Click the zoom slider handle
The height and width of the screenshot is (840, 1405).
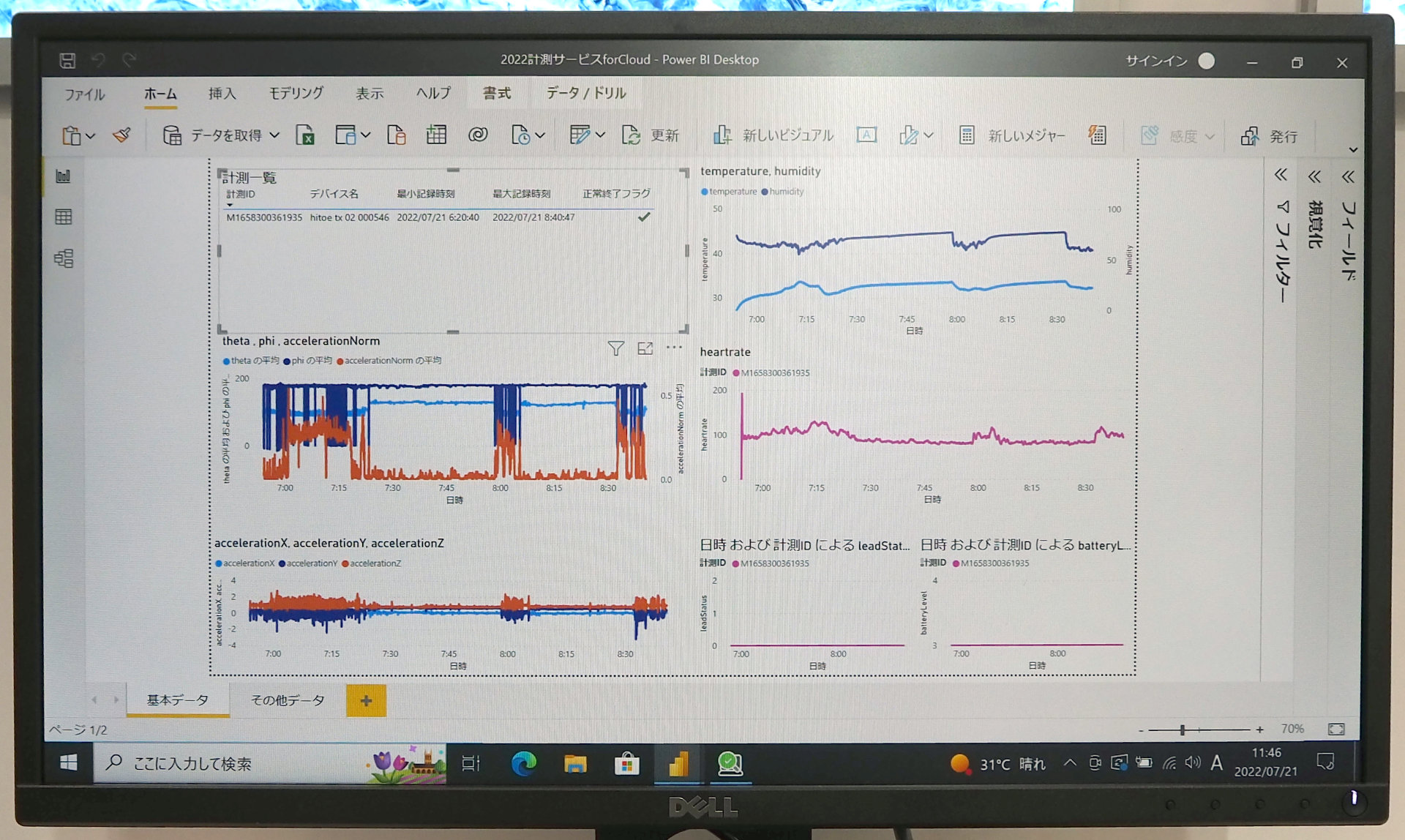point(1182,730)
